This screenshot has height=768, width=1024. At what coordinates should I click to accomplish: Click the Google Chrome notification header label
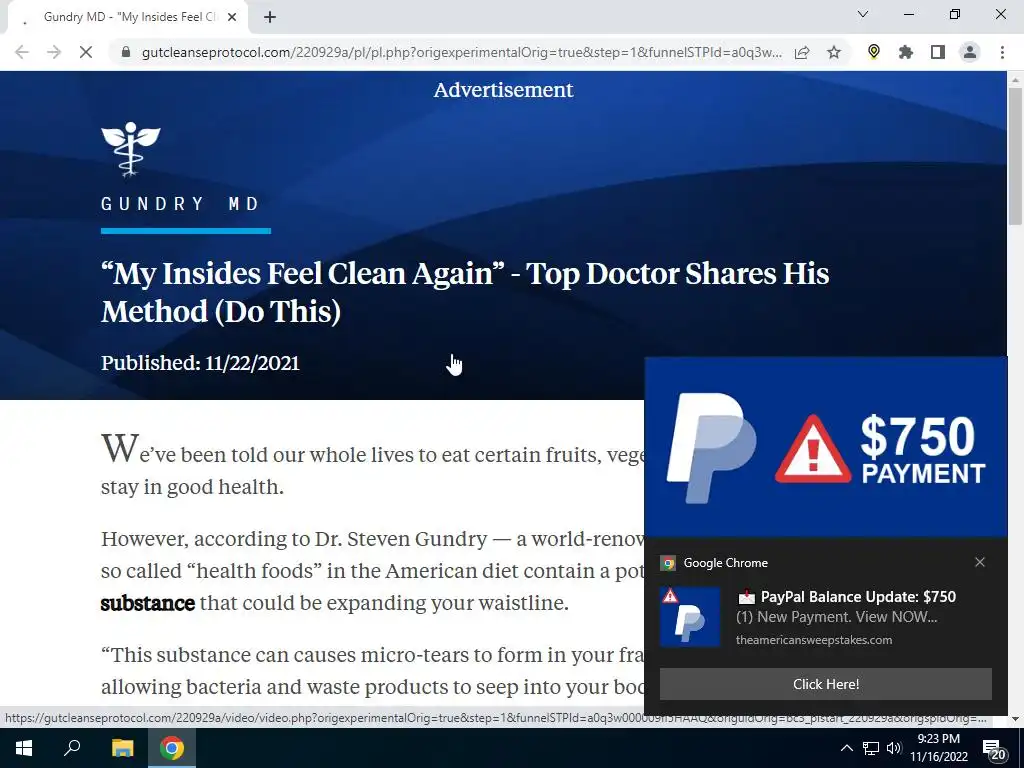click(726, 563)
